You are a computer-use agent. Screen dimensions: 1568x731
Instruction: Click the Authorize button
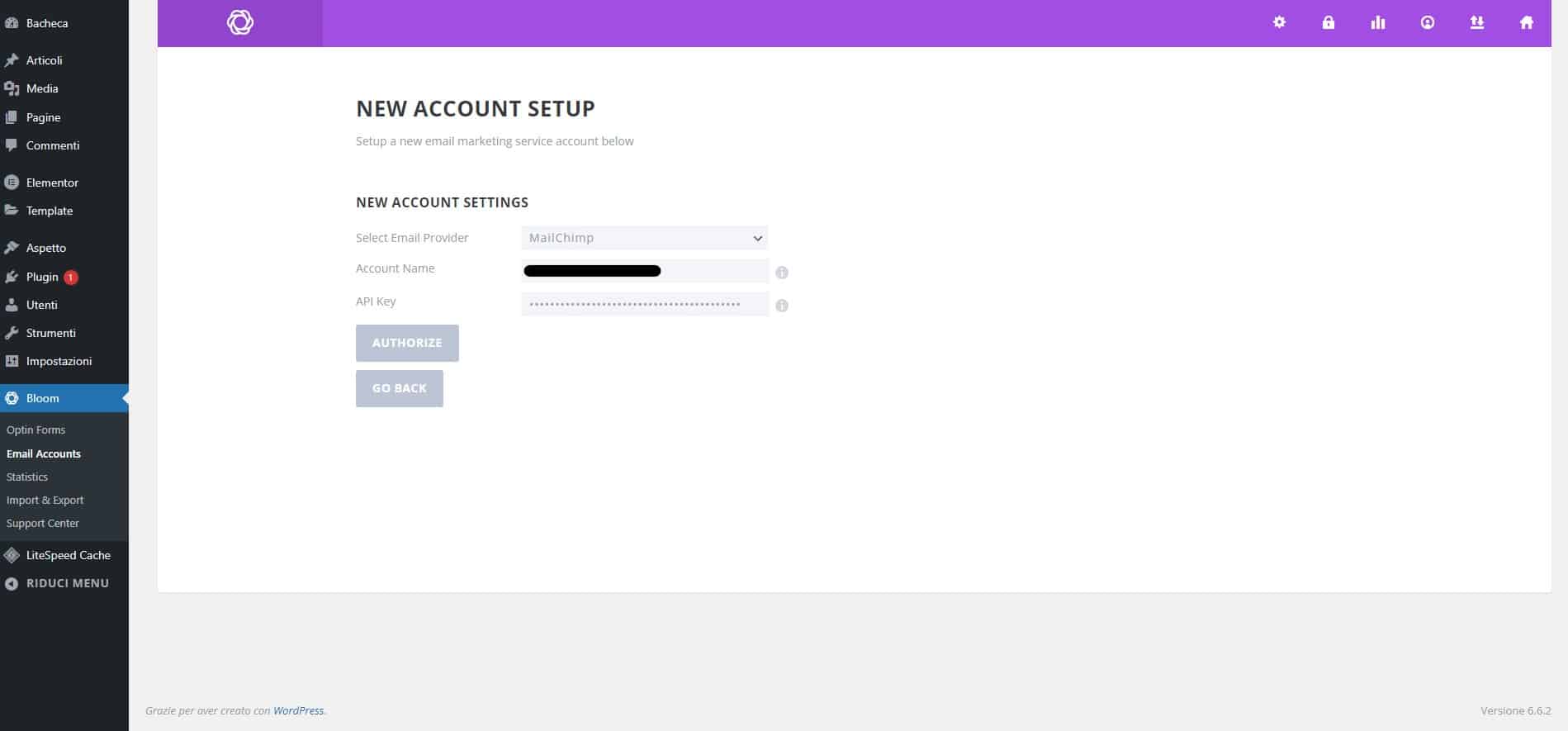407,343
